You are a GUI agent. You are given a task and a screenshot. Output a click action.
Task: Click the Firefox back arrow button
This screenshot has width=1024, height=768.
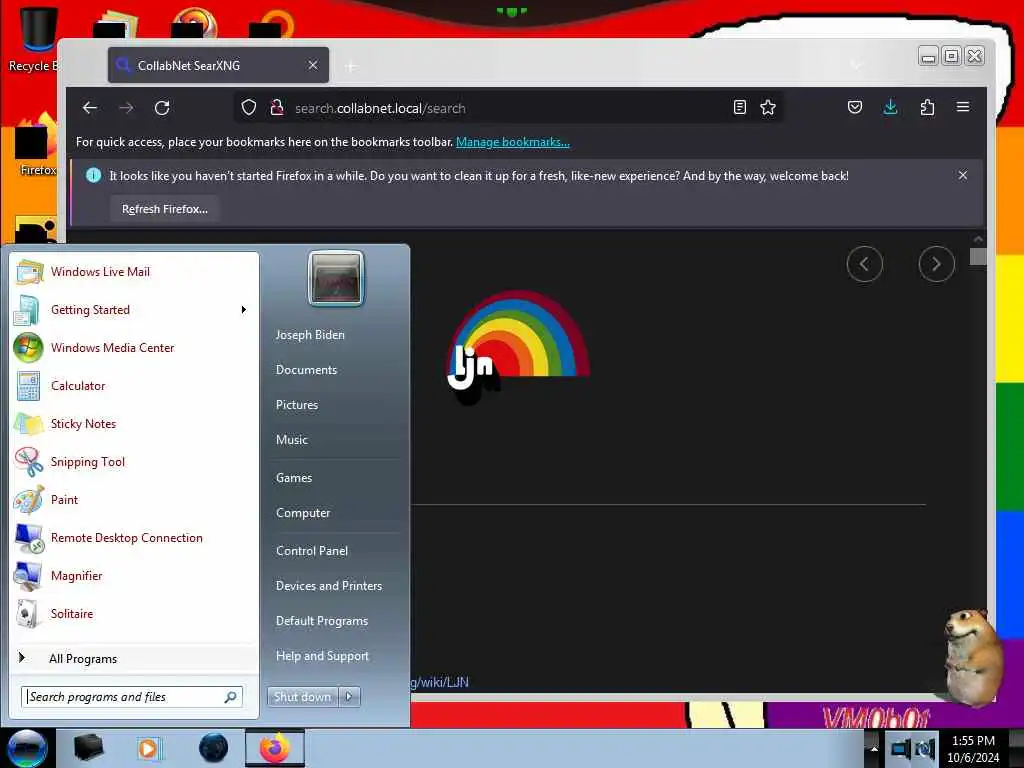[90, 108]
